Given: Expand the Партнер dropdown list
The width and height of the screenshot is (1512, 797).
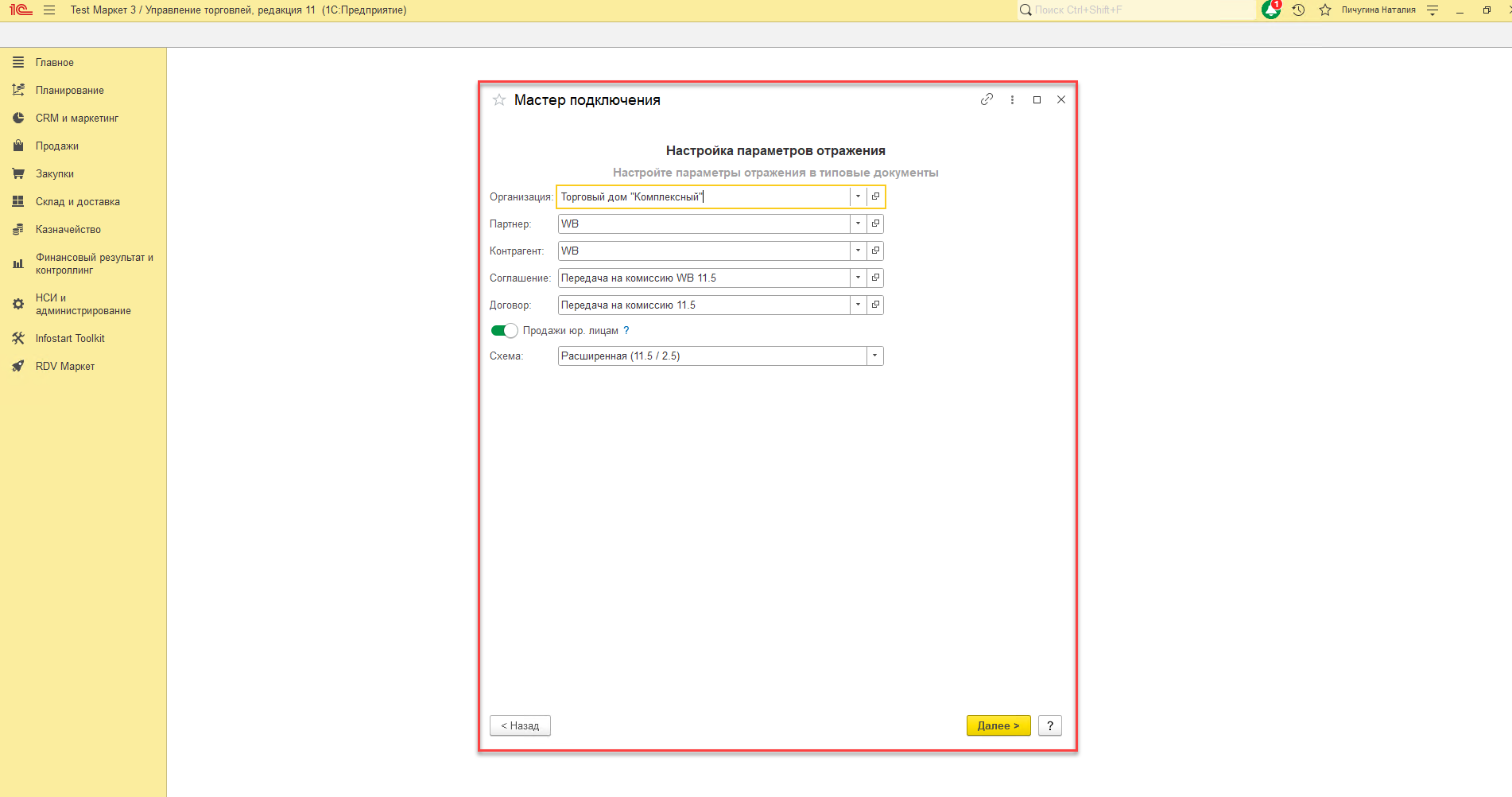Looking at the screenshot, I should (x=858, y=224).
